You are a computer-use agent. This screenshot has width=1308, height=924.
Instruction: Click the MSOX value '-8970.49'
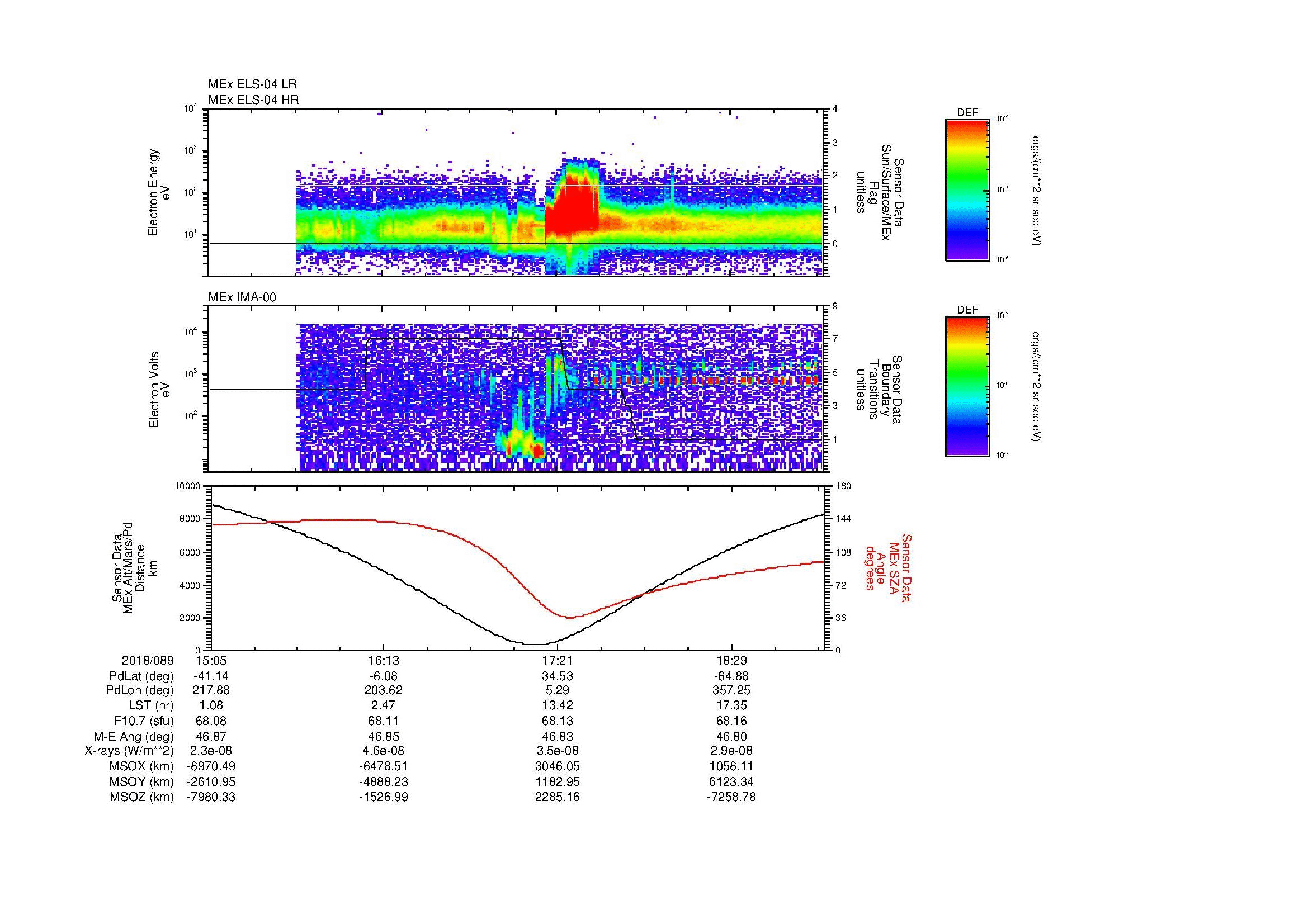pos(211,766)
